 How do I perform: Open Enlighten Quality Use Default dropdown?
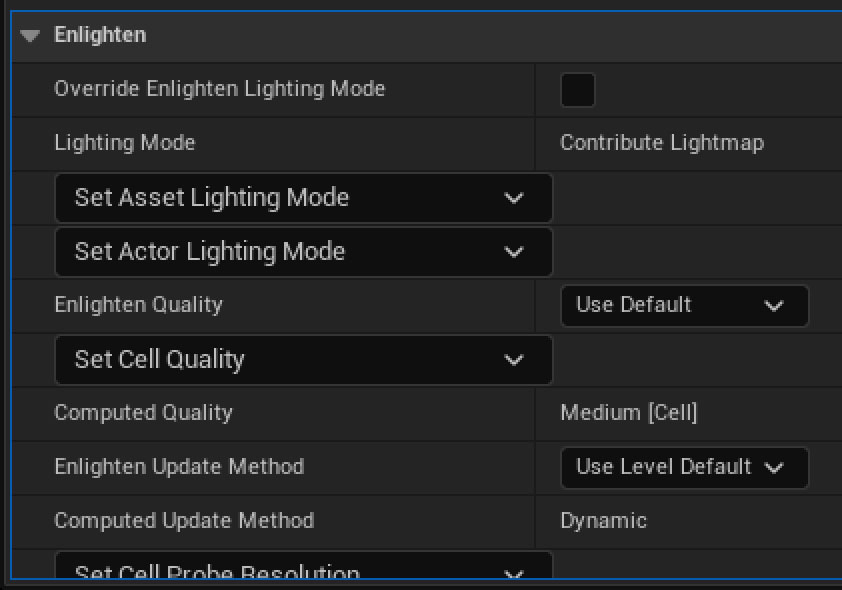point(684,305)
